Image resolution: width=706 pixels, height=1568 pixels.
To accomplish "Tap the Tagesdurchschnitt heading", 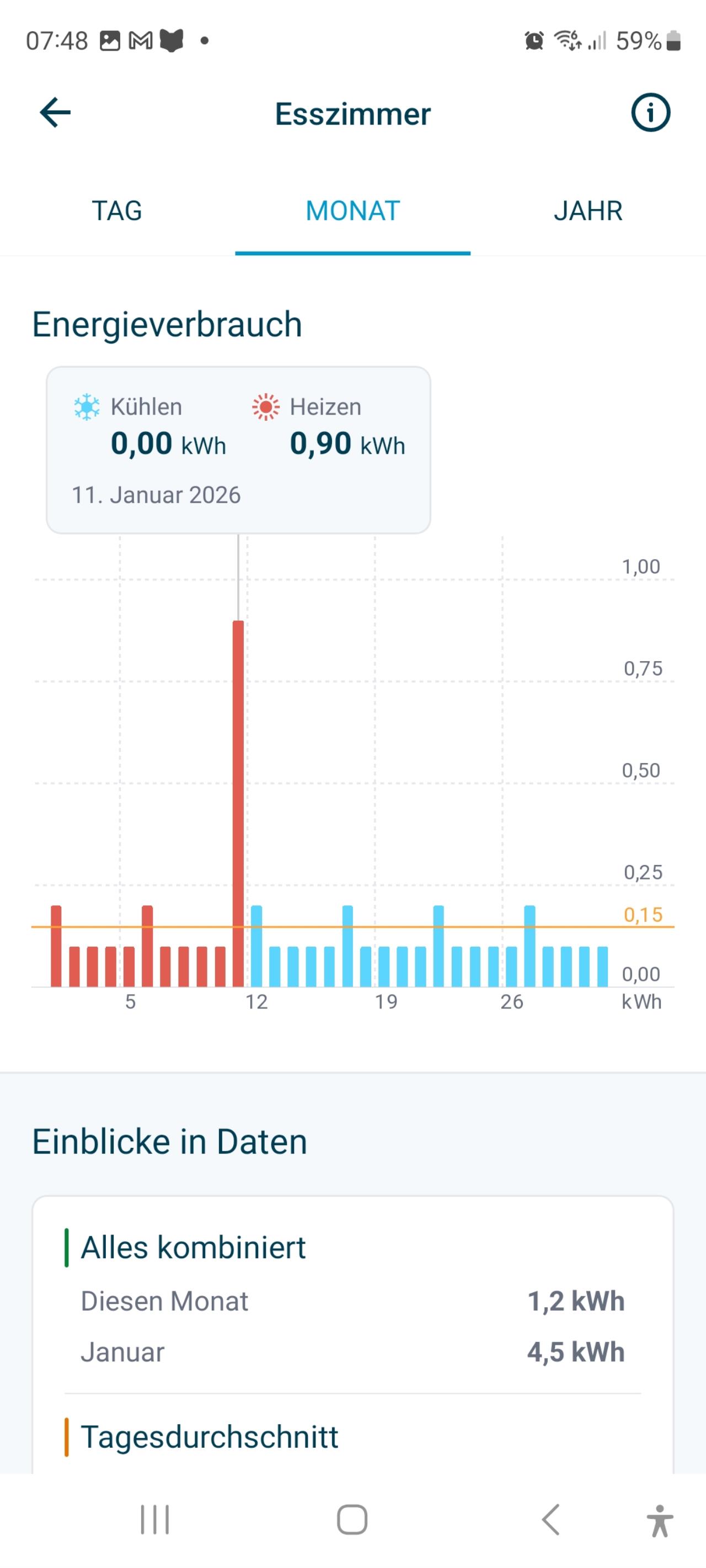I will tap(209, 1437).
